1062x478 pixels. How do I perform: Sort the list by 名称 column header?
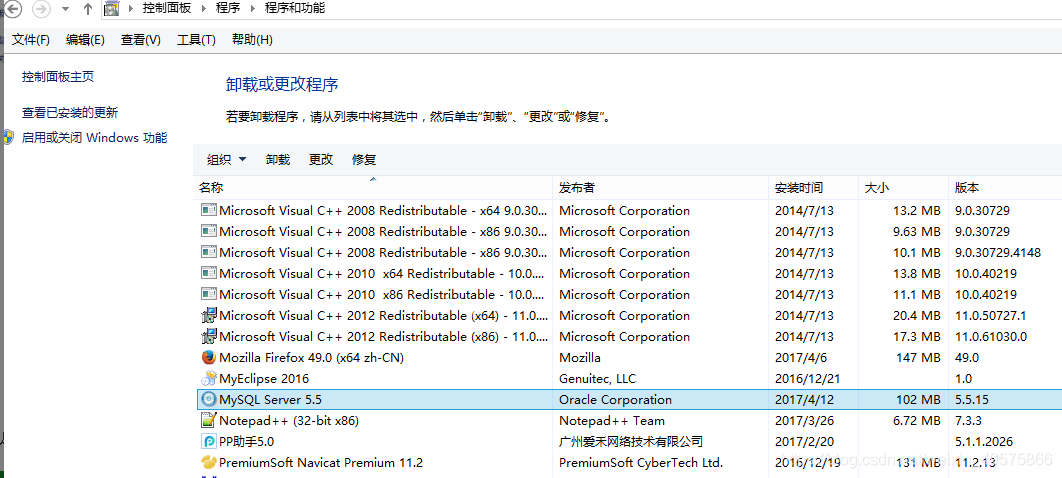coord(211,188)
